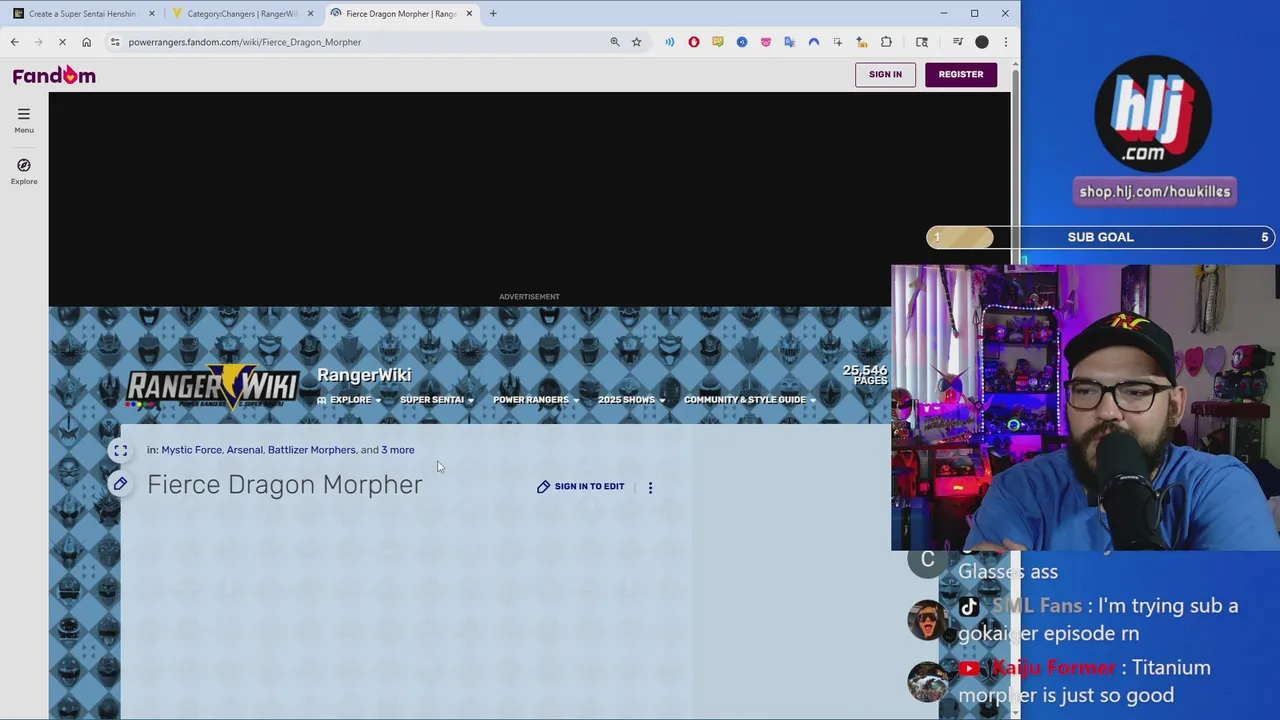Click the Register button
This screenshot has width=1280, height=720.
click(x=961, y=74)
